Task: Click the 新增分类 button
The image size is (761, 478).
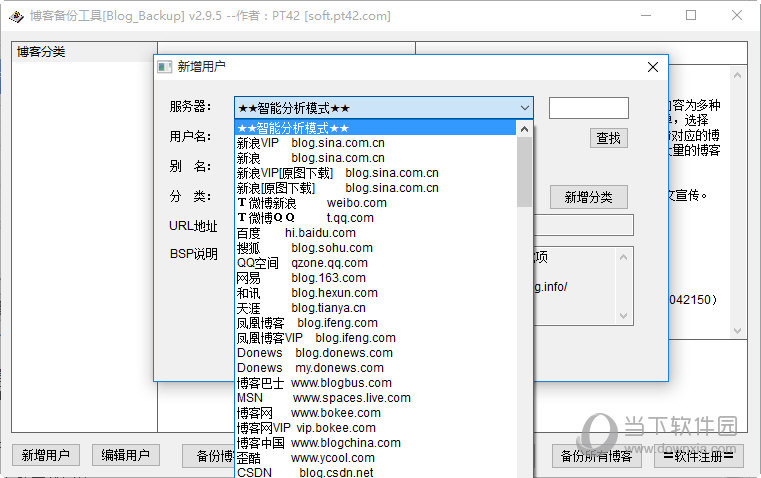Action: coord(589,197)
